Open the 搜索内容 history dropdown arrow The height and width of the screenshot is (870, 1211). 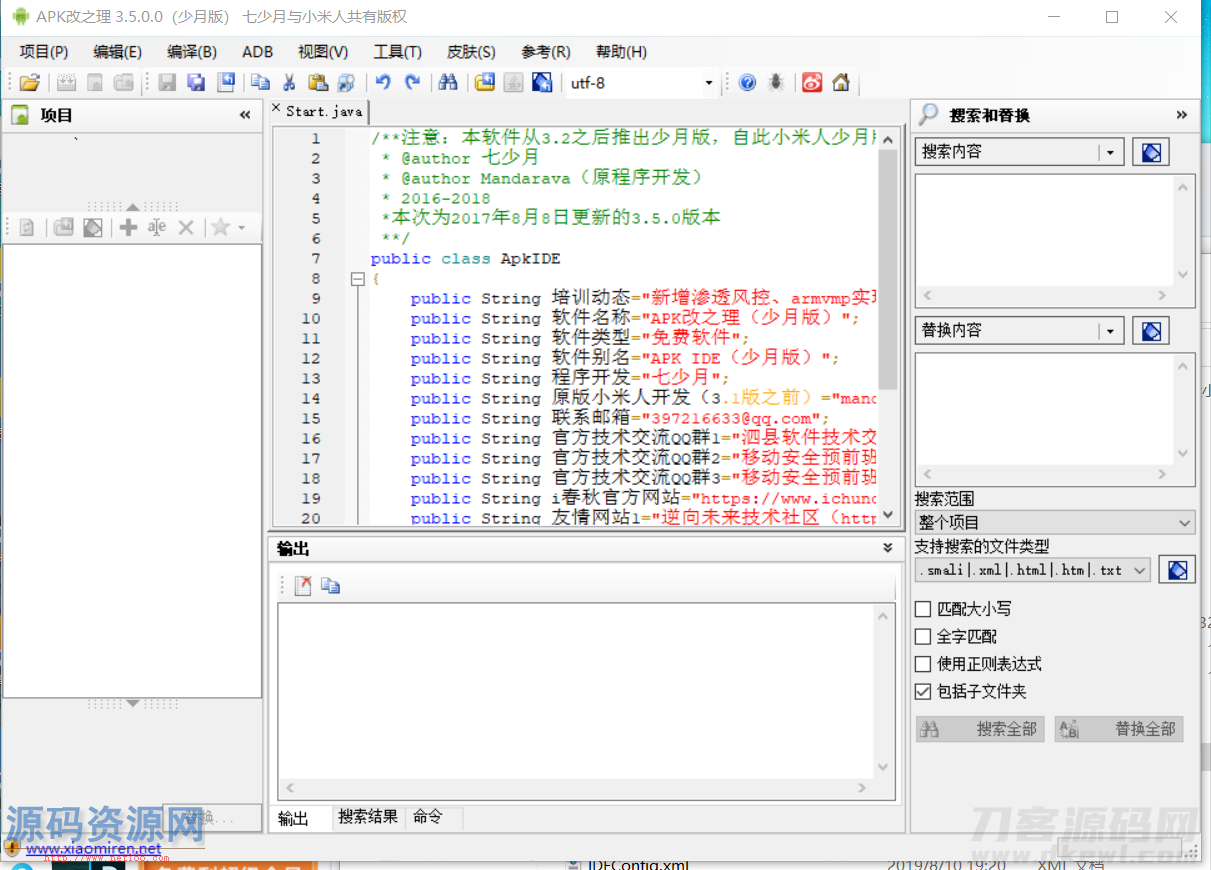click(1111, 153)
